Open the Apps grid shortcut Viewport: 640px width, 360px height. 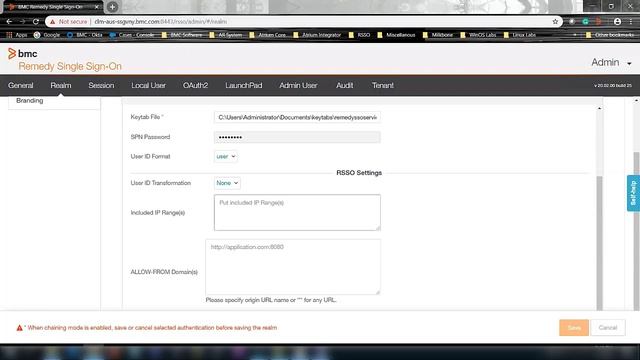coord(16,35)
